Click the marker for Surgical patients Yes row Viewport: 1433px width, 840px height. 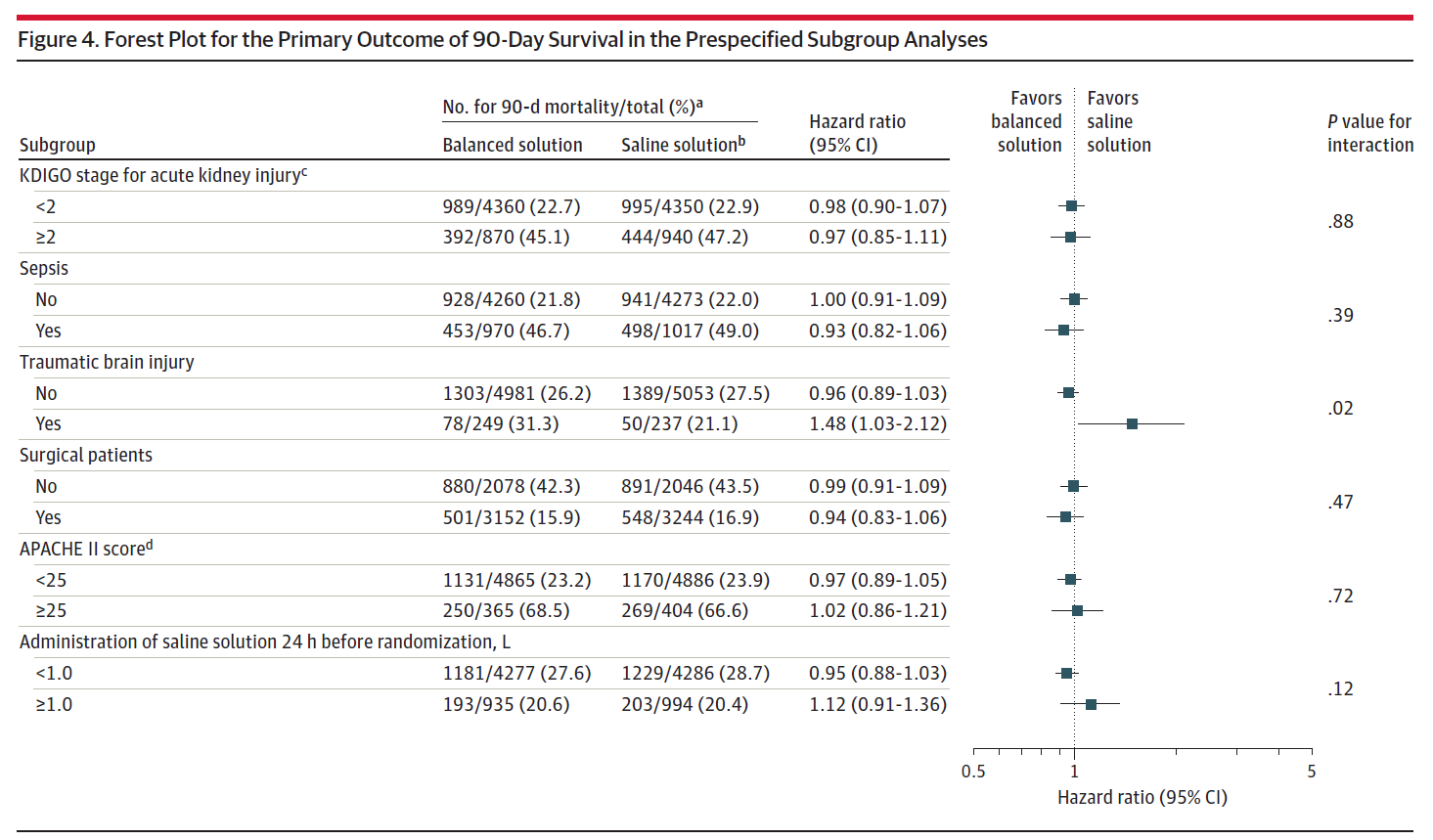pos(1065,517)
